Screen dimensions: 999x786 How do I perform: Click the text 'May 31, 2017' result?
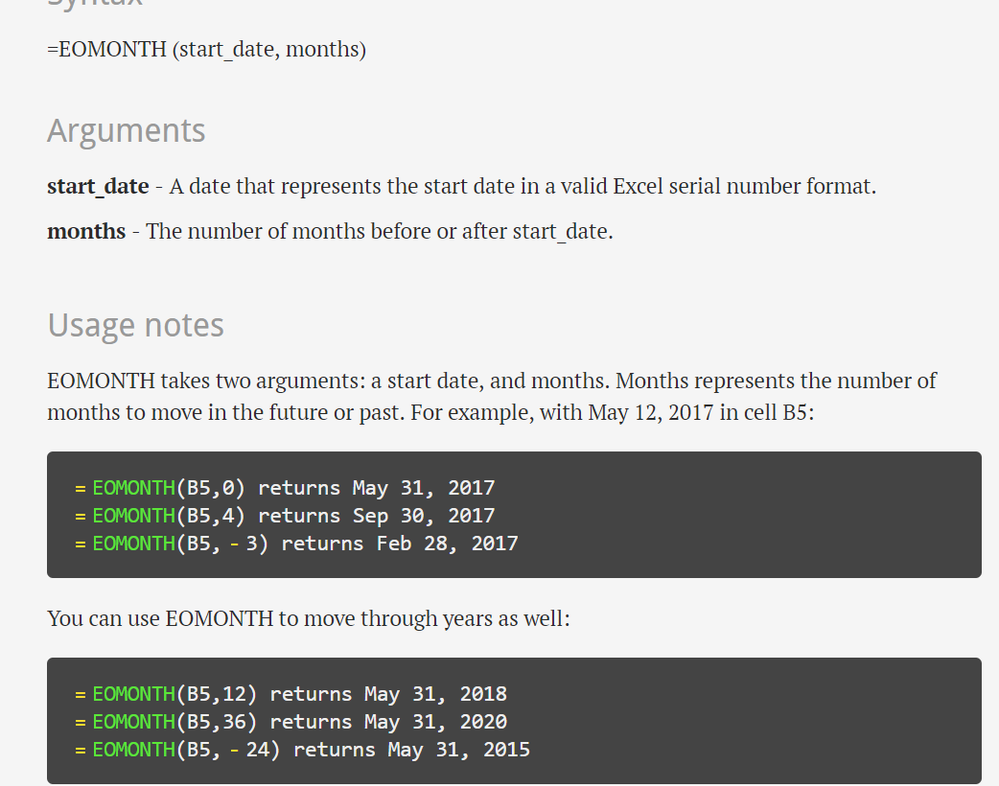[424, 489]
